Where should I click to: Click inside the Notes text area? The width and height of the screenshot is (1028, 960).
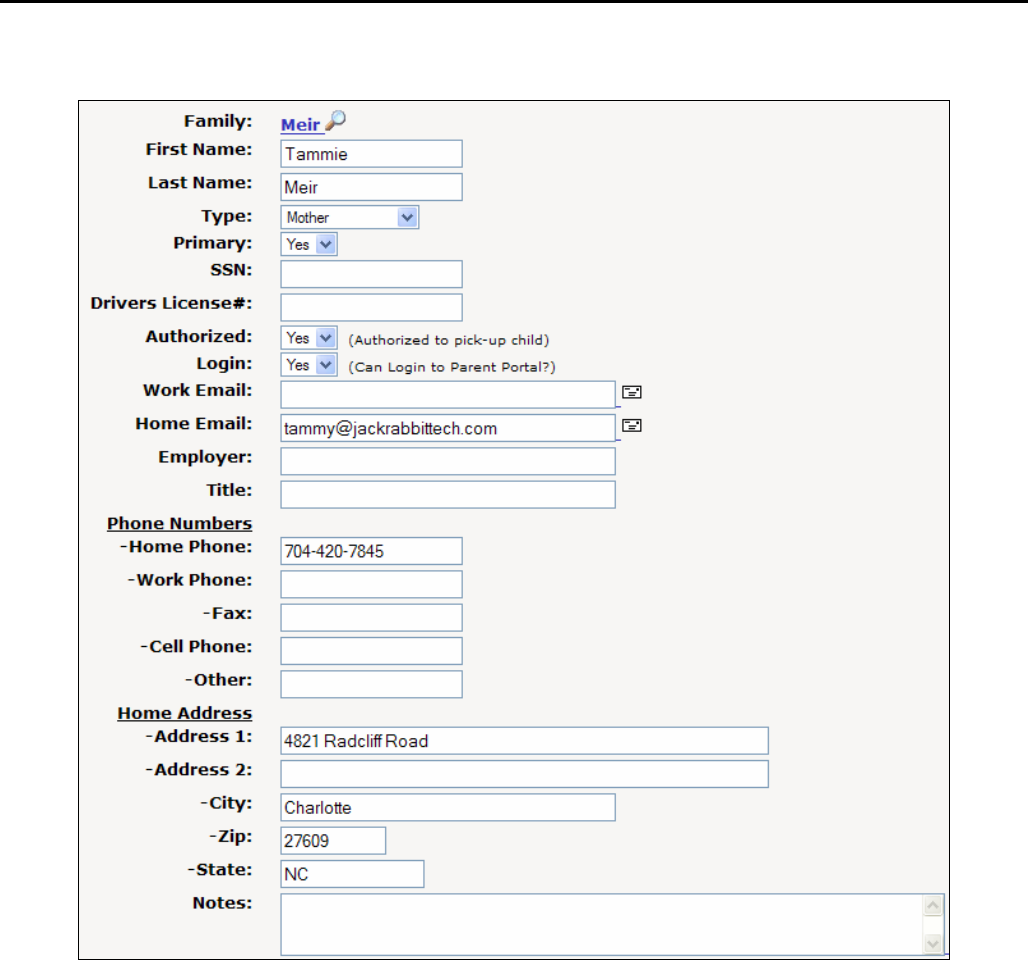point(601,925)
